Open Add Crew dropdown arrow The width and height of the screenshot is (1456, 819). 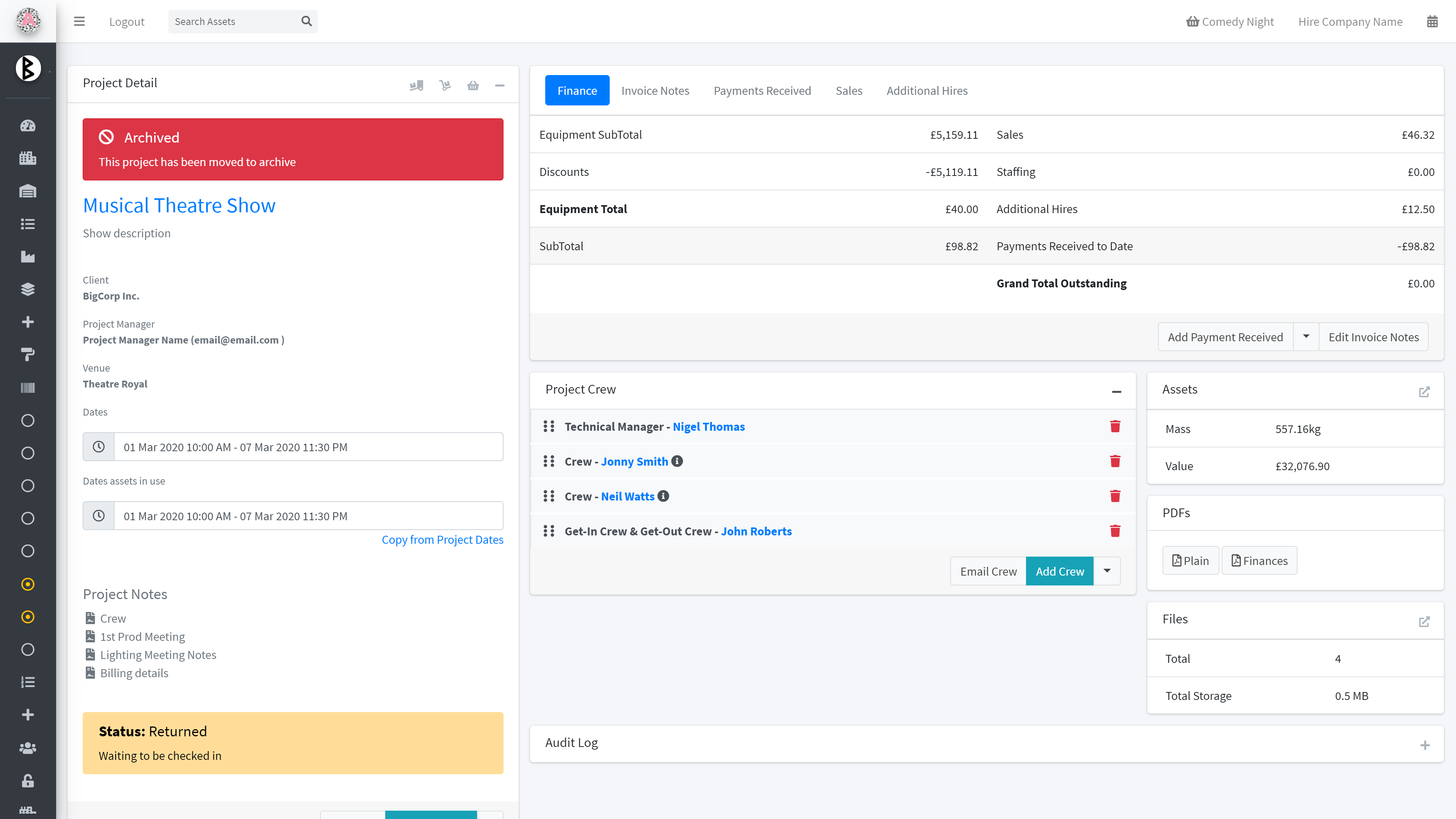point(1107,571)
